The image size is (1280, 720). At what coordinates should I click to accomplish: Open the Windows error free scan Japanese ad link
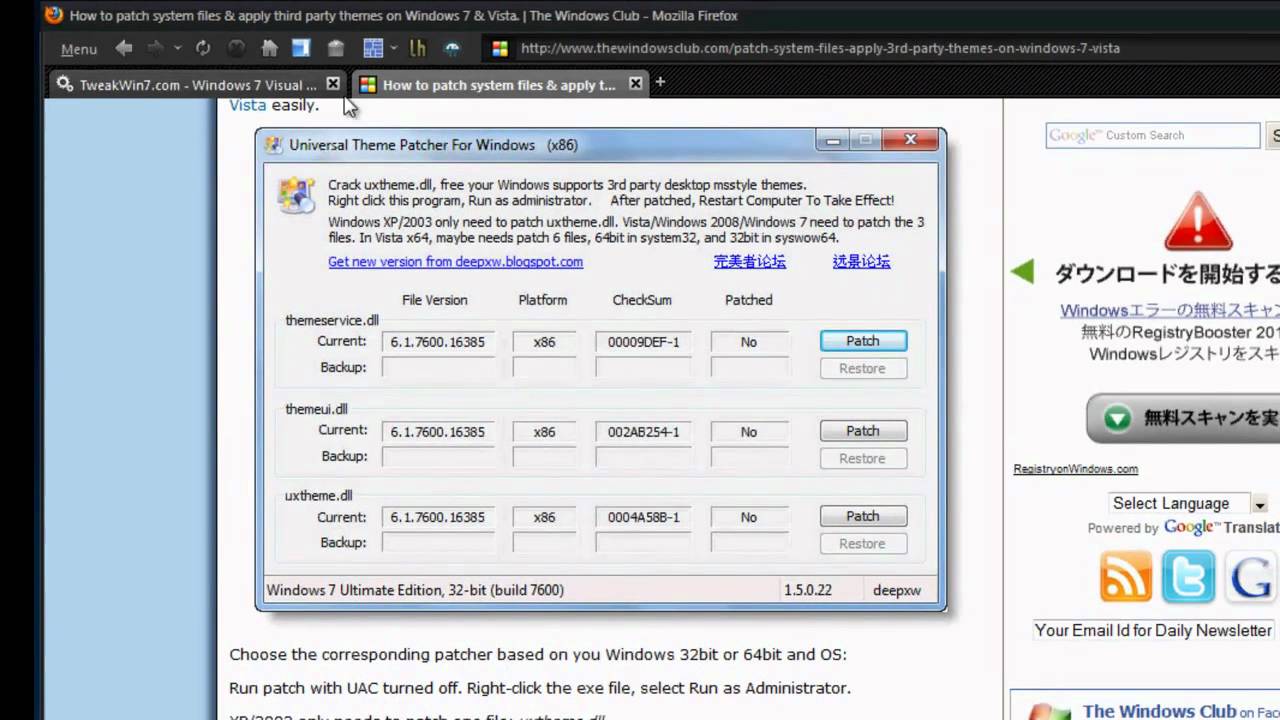[1170, 310]
